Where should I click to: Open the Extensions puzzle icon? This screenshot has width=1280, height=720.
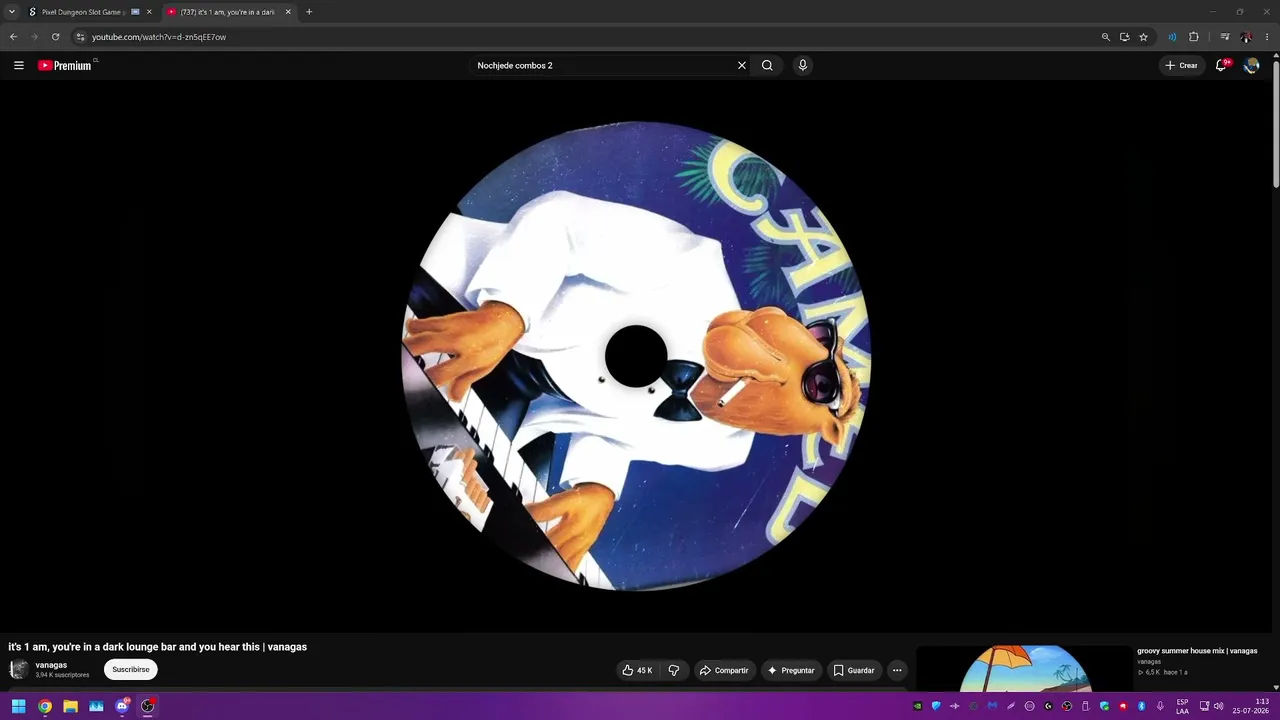[x=1193, y=37]
